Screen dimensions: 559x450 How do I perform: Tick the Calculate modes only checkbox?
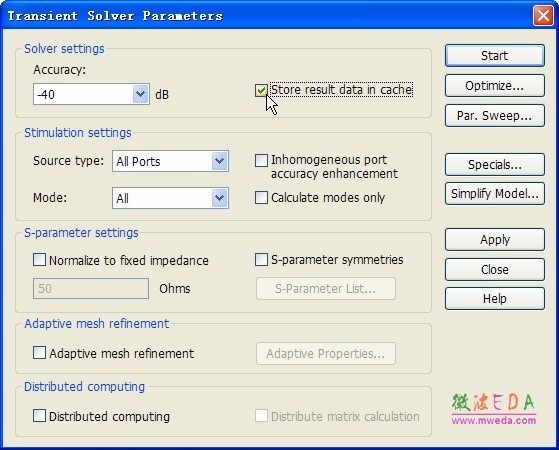point(261,198)
